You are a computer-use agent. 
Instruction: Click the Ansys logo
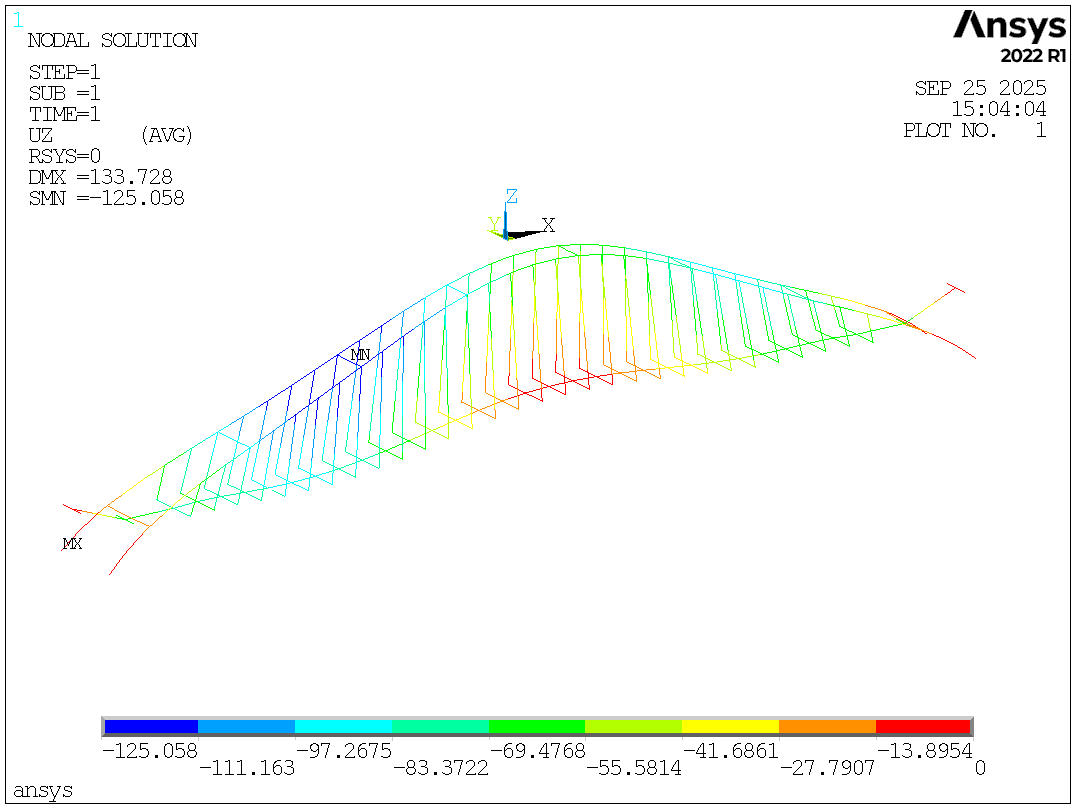coord(1009,36)
